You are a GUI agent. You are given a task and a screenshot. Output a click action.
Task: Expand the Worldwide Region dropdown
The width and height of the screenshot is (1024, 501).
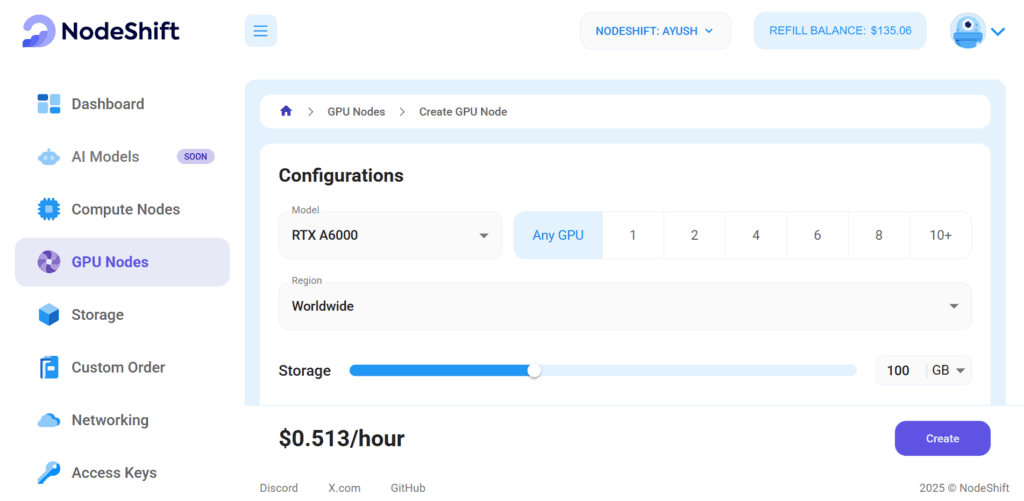(624, 306)
